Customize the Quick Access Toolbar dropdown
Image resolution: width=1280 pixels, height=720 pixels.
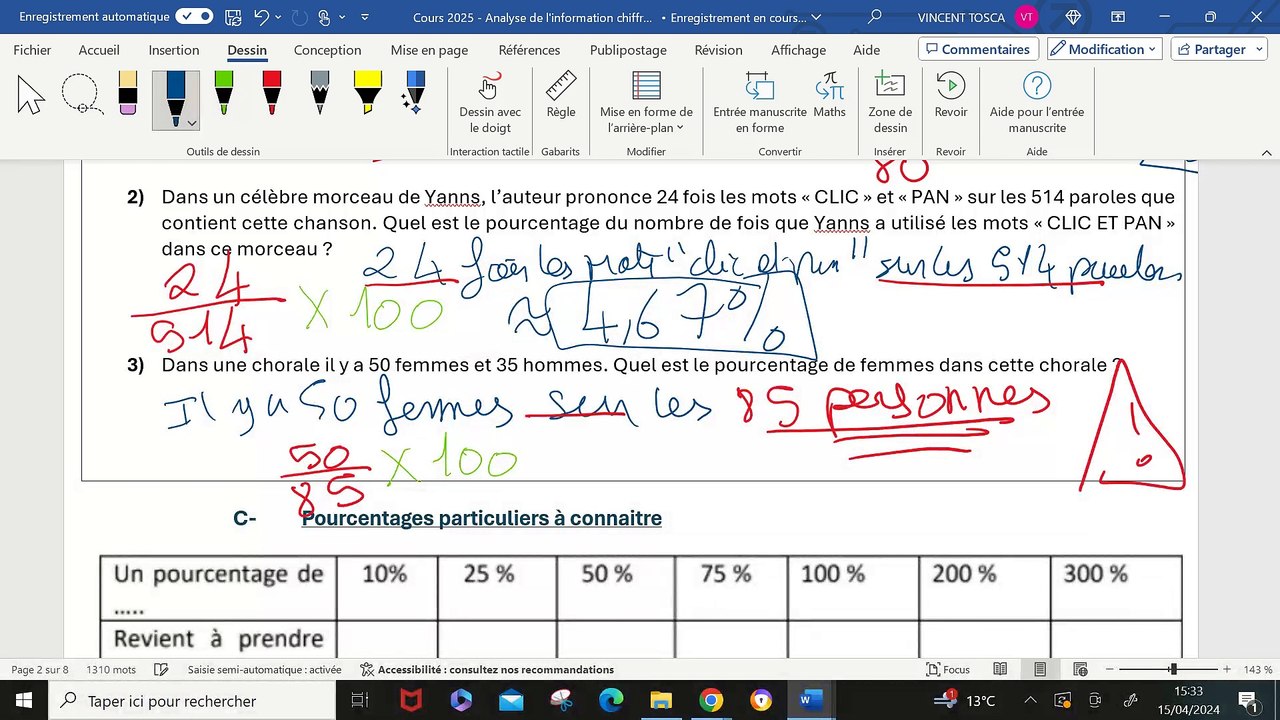[x=364, y=17]
